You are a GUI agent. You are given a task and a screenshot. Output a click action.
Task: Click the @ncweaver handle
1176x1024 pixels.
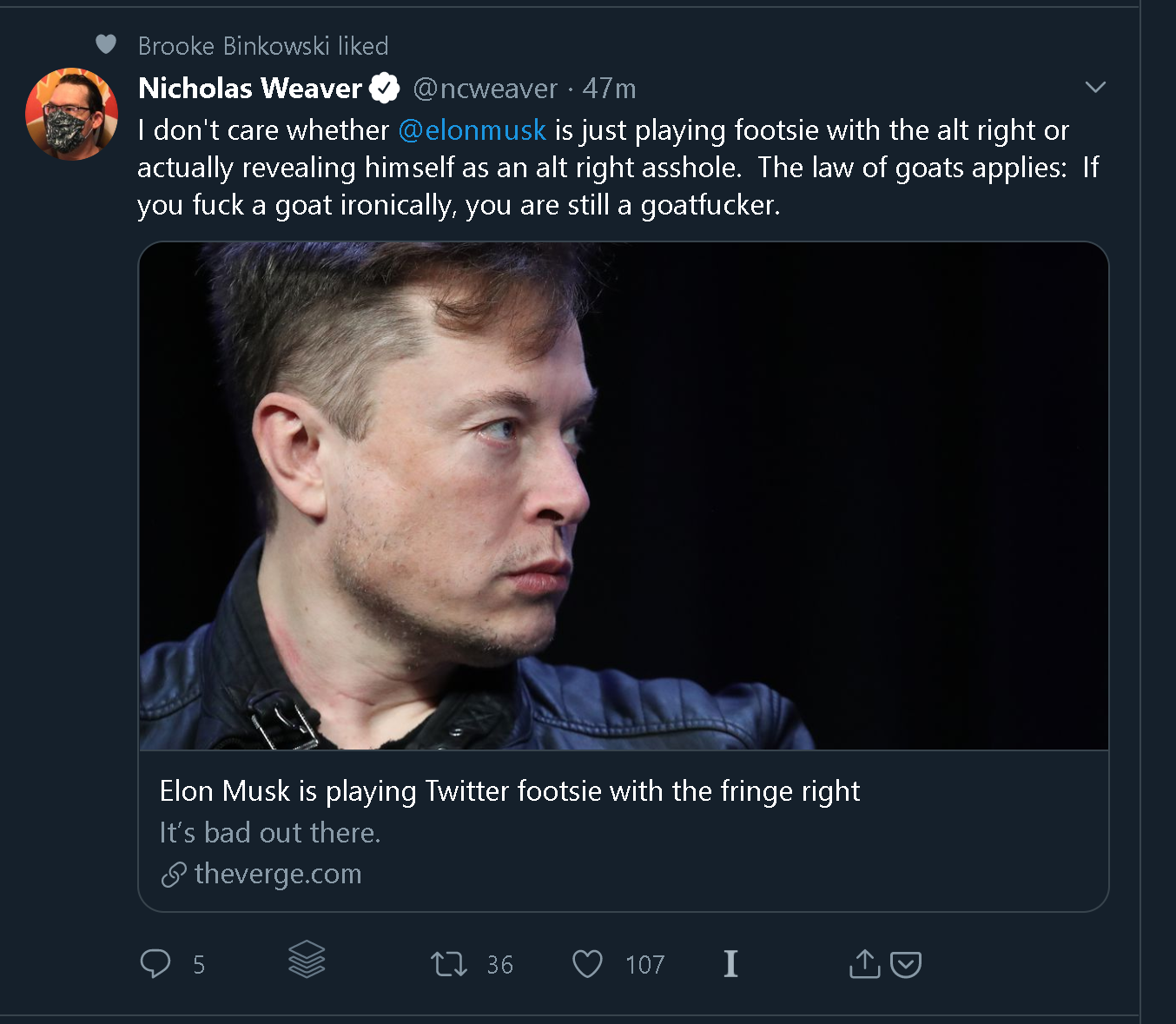coord(485,89)
